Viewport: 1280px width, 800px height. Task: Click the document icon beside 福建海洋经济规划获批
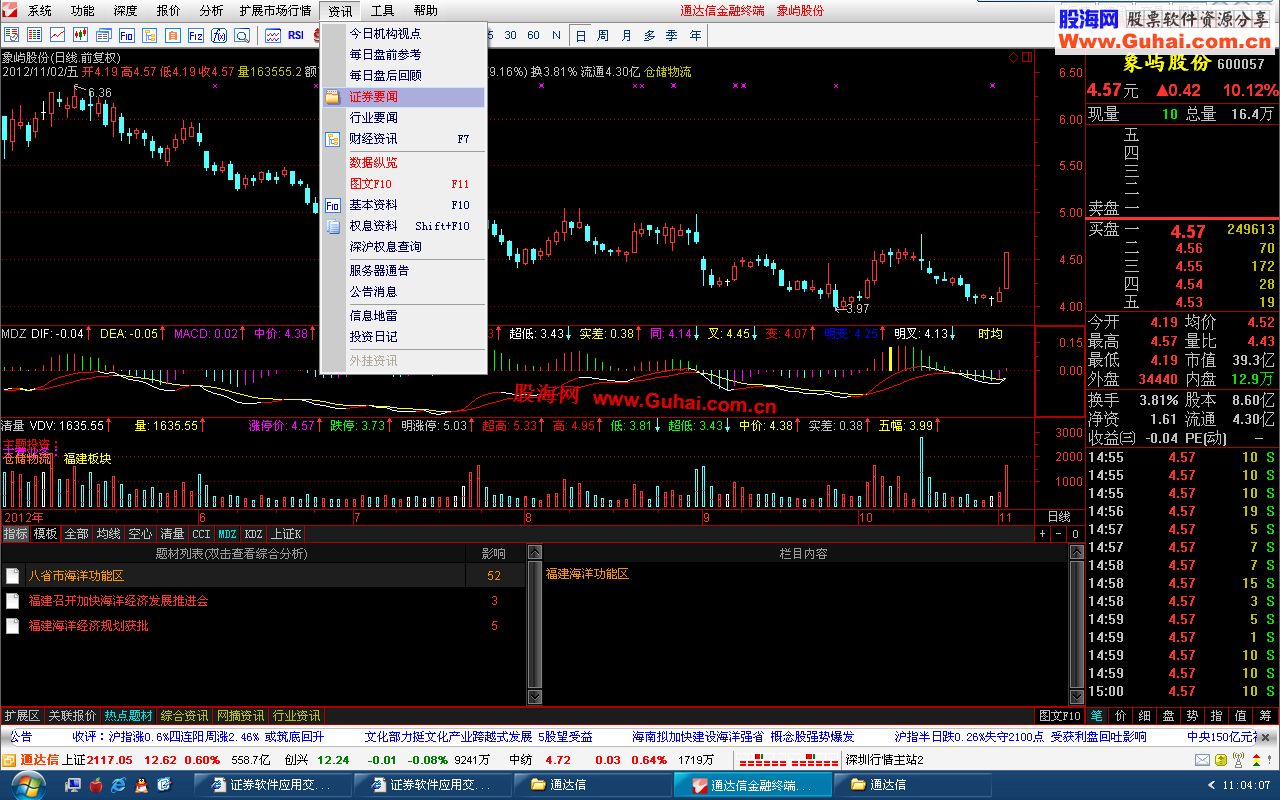tap(12, 626)
